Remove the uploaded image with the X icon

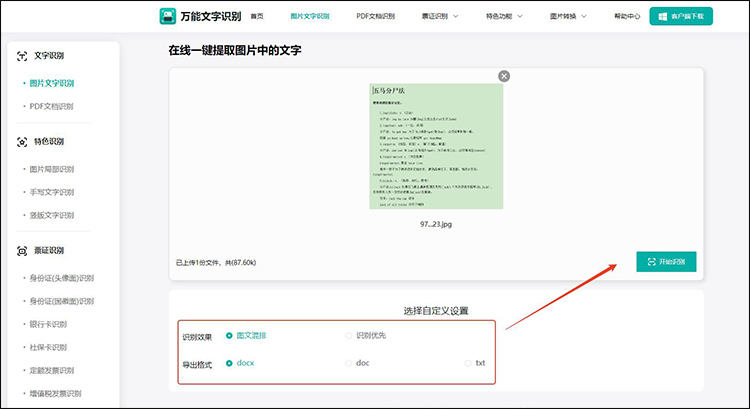[504, 76]
